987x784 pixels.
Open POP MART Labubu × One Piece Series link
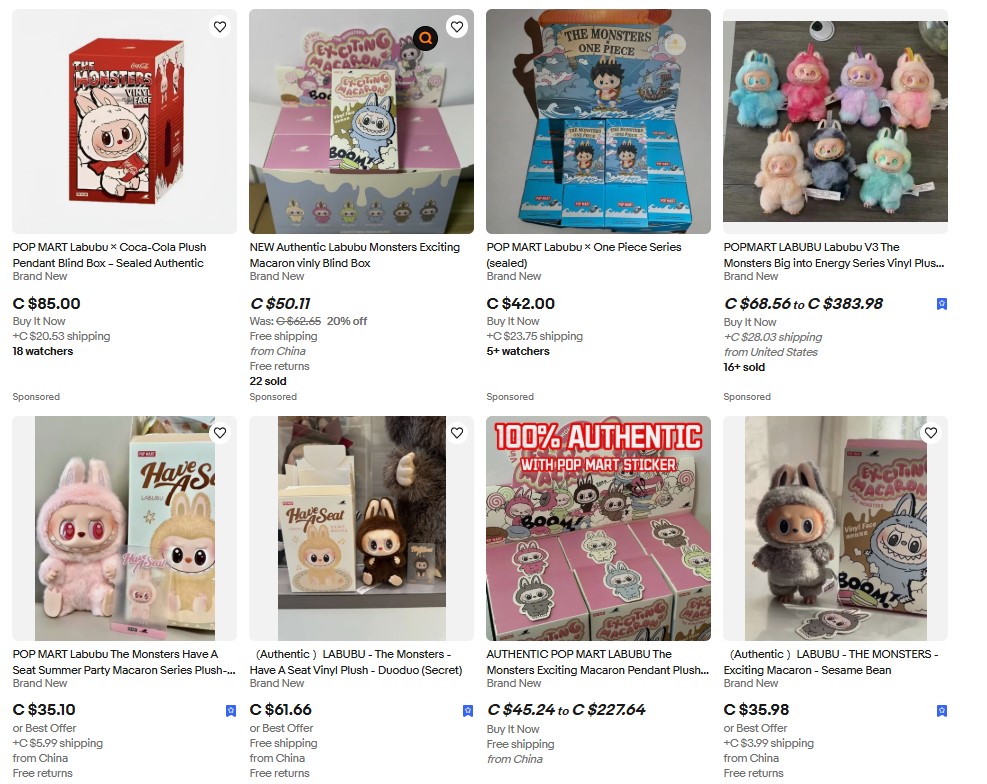pos(584,255)
